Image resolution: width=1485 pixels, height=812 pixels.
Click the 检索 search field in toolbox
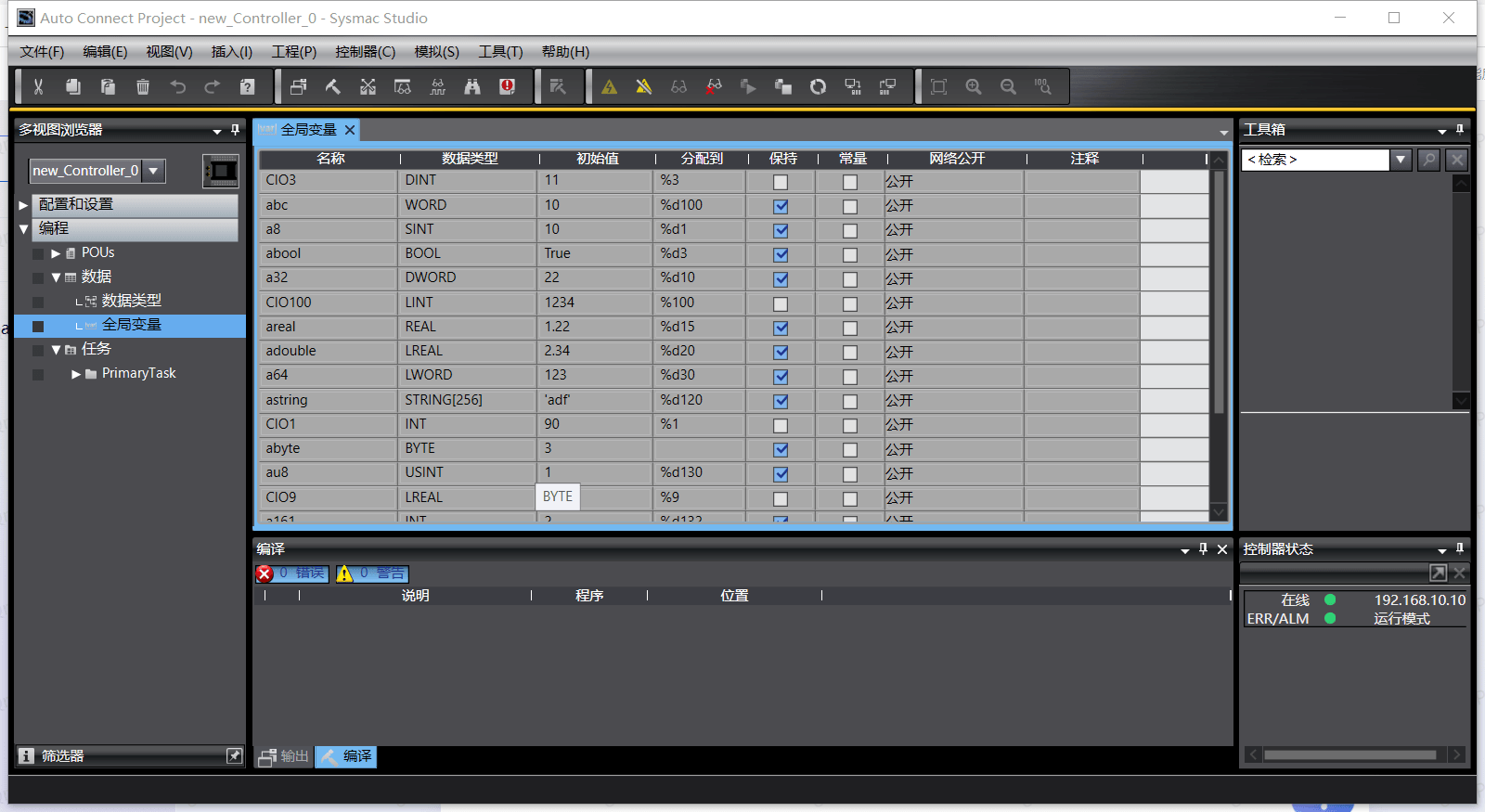1314,160
